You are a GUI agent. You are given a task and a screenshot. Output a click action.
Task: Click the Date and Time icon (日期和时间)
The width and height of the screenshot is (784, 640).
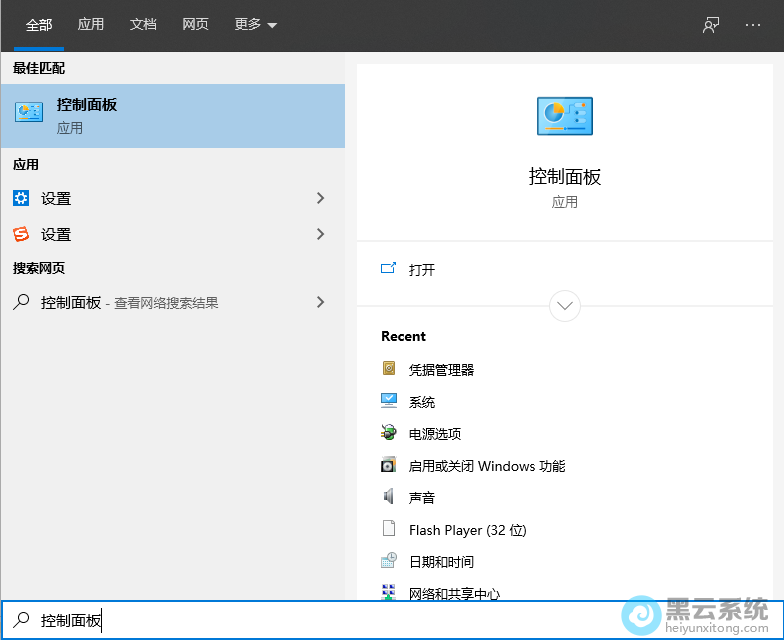tap(389, 561)
